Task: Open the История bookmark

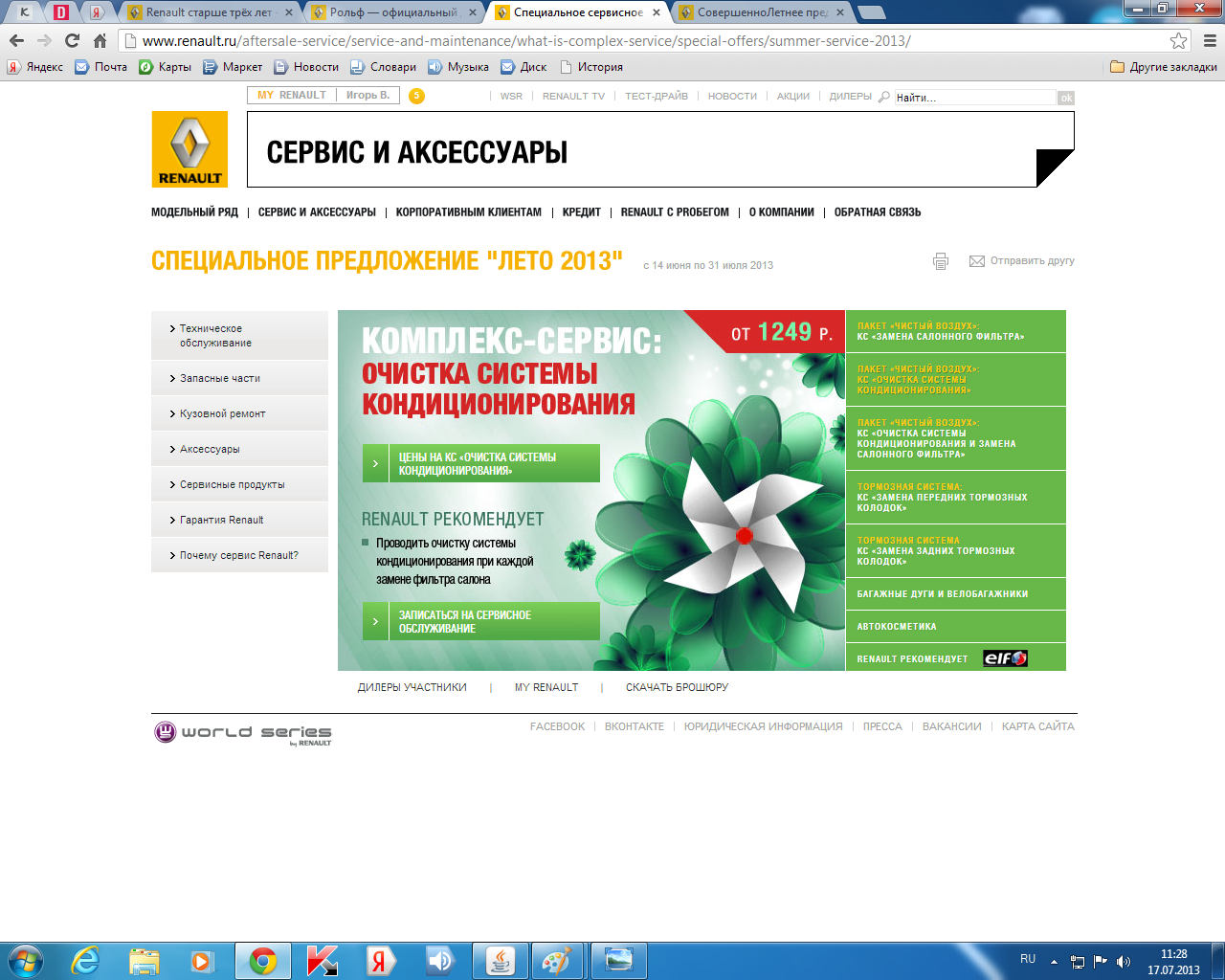Action: (x=591, y=67)
